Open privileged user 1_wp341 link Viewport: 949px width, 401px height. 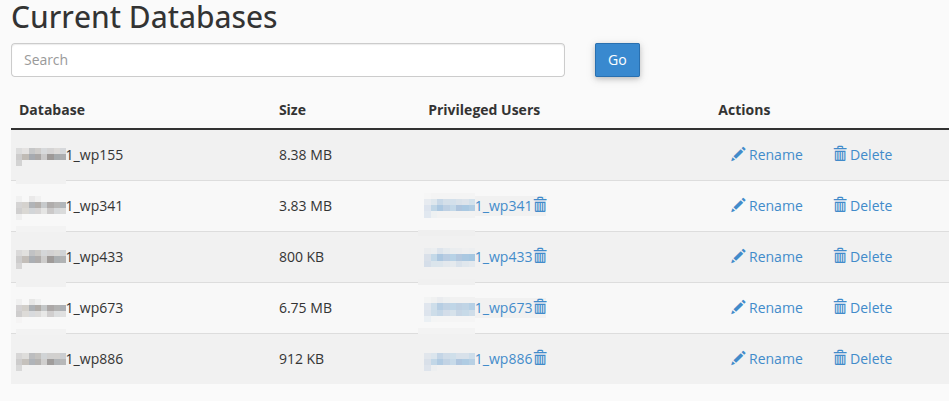[x=478, y=206]
